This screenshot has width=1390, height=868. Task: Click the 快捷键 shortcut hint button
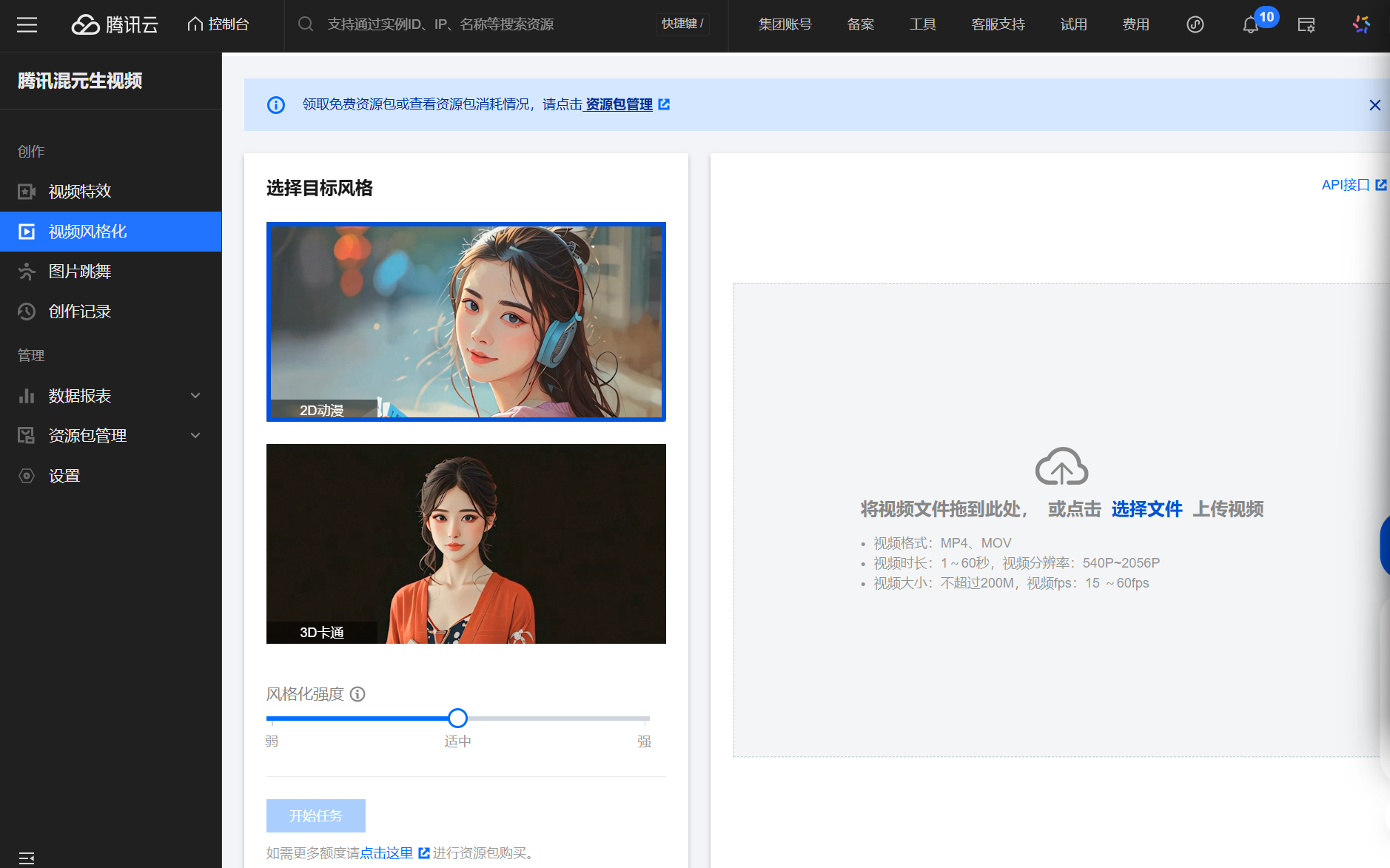[x=682, y=24]
